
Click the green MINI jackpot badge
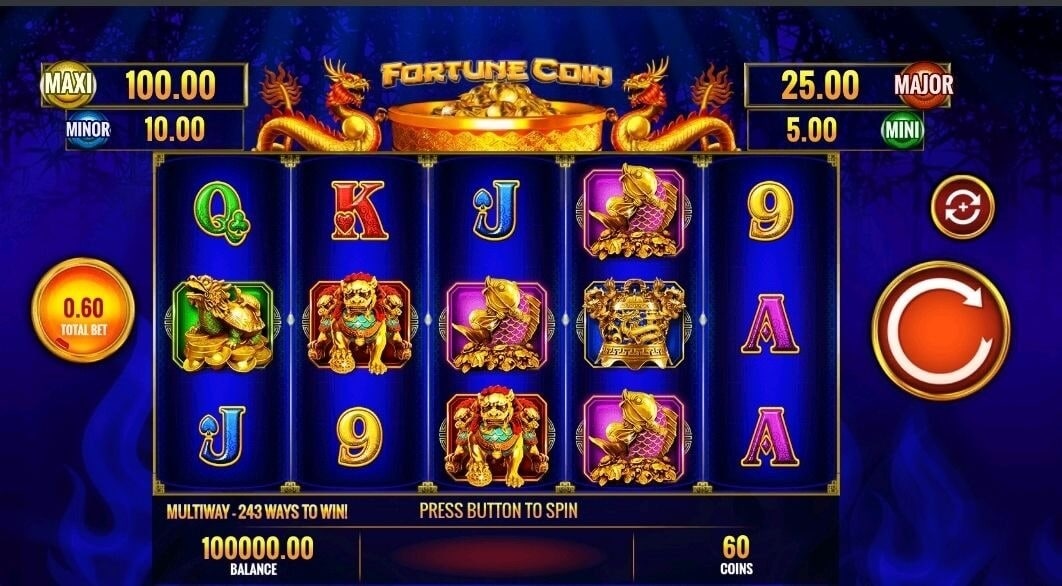tap(903, 130)
